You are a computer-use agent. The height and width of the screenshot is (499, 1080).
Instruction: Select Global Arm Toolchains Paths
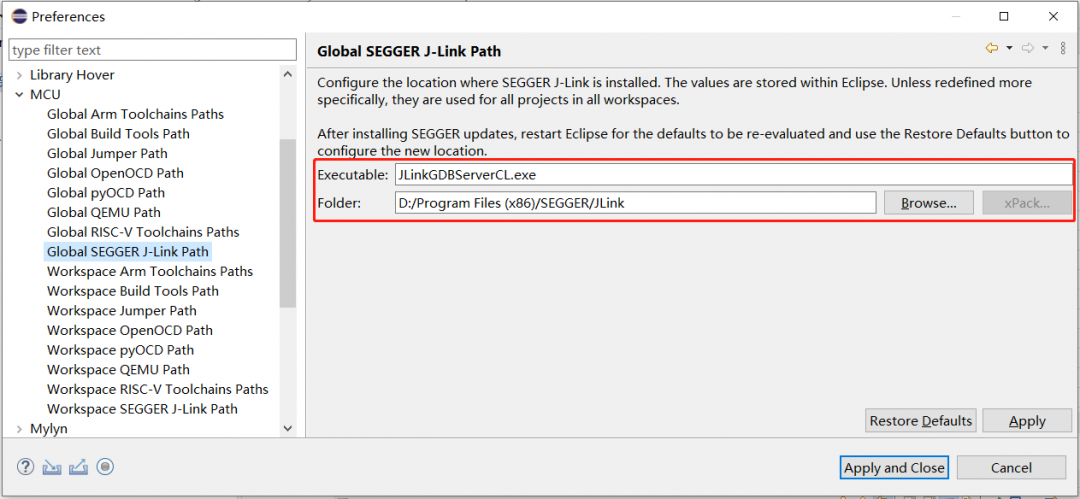(x=135, y=114)
